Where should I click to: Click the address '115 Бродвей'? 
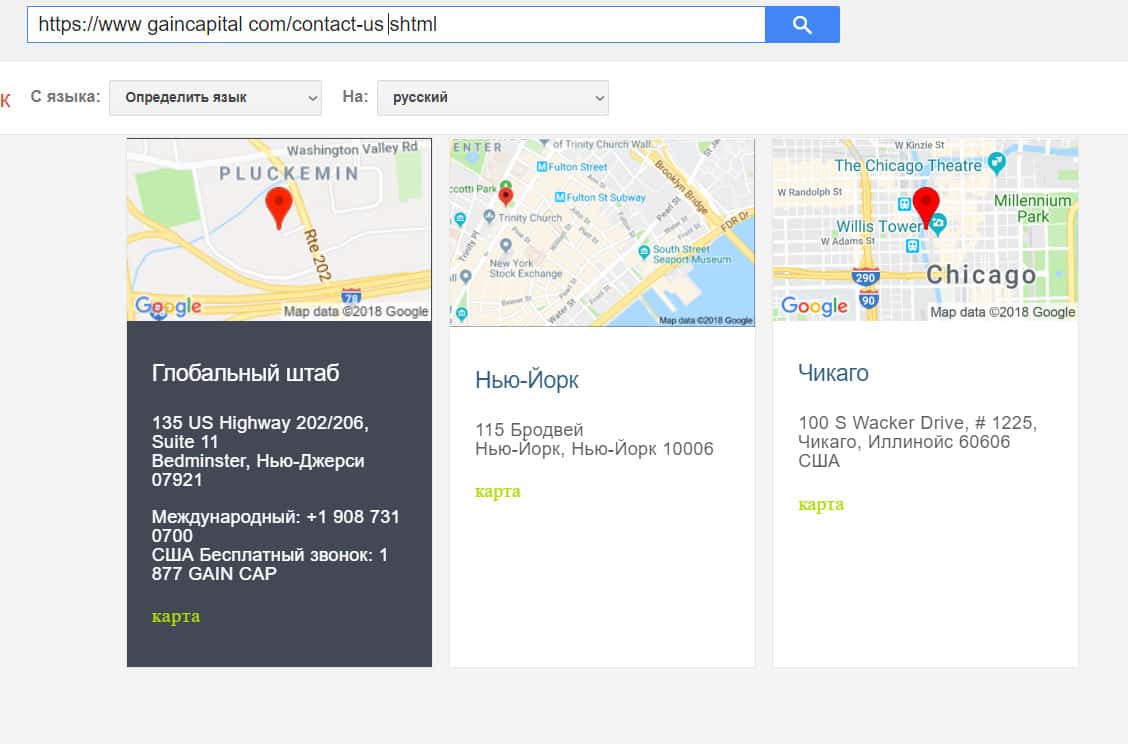pyautogui.click(x=529, y=430)
